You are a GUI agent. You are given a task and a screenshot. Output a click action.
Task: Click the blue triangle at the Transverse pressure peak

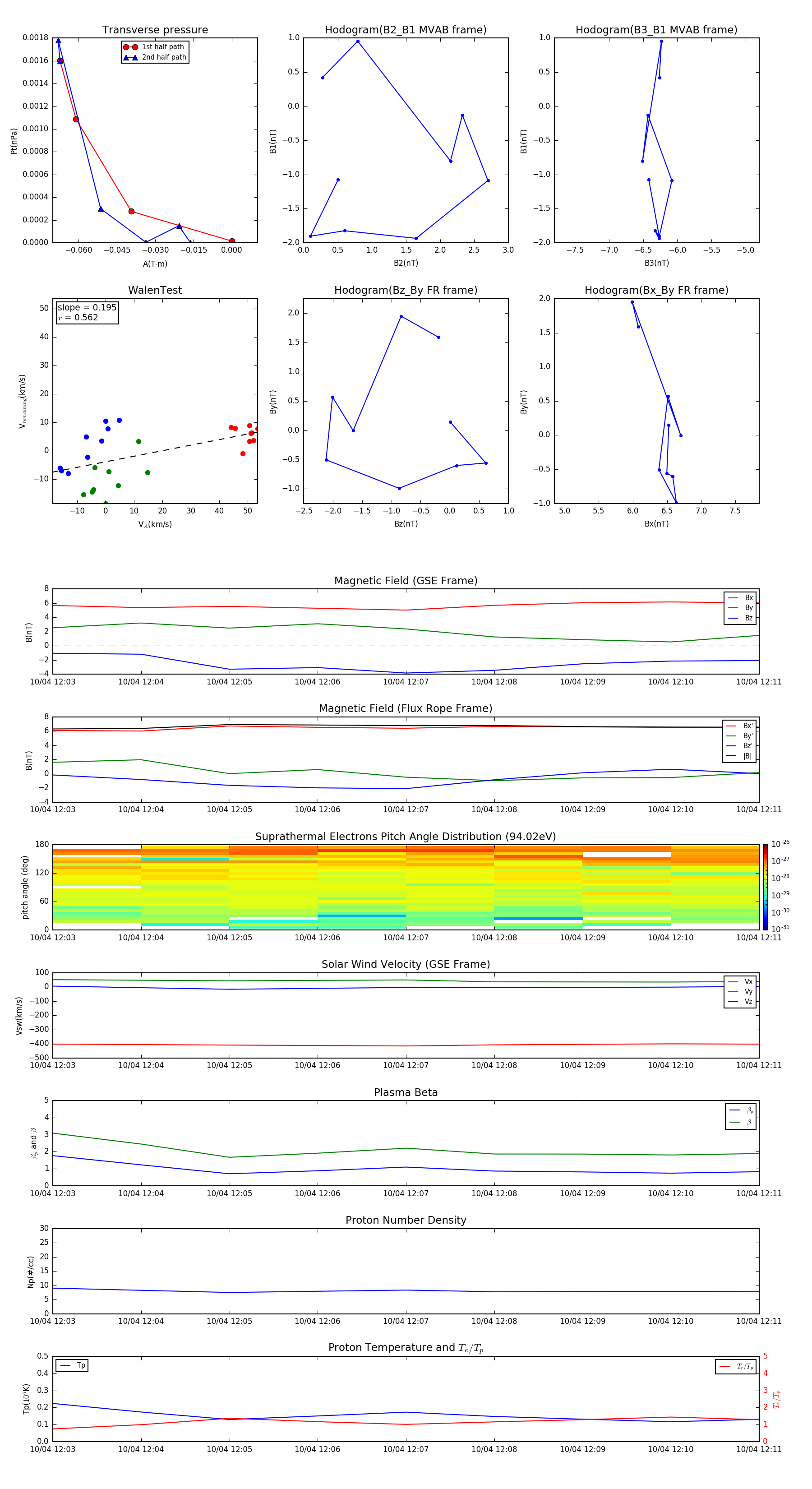pos(58,41)
